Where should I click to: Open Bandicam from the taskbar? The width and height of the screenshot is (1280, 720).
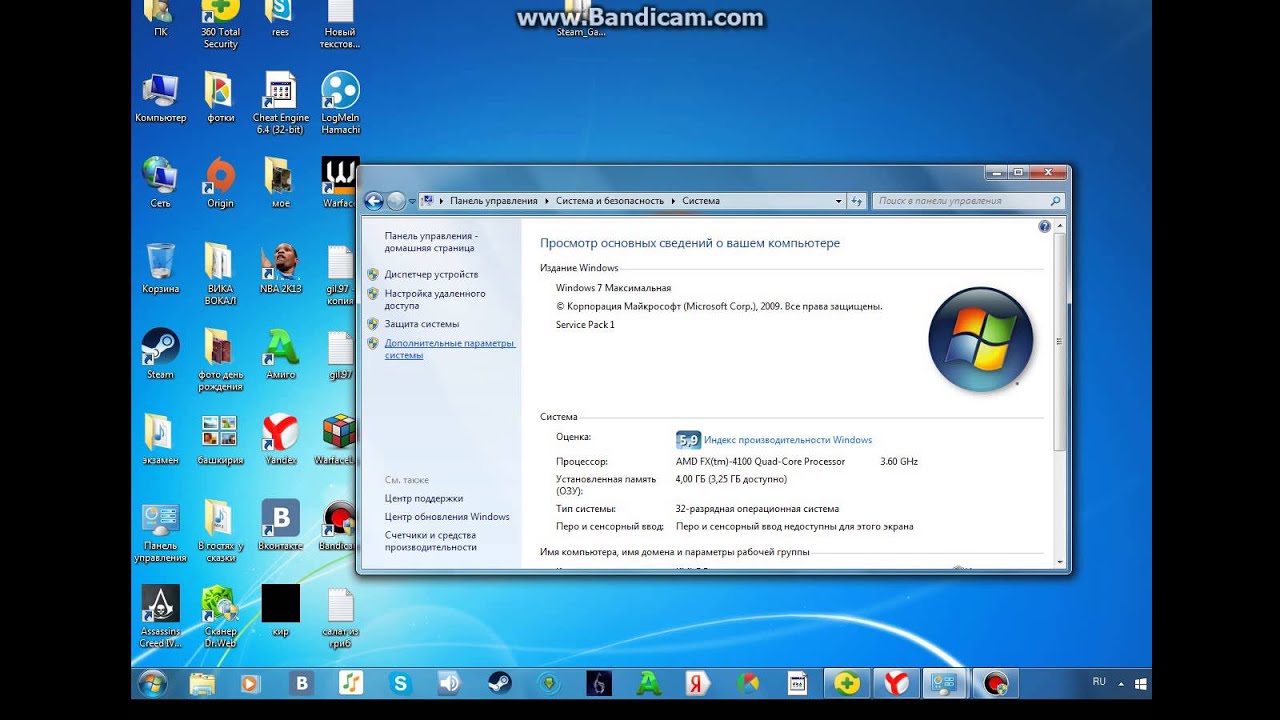coord(995,684)
